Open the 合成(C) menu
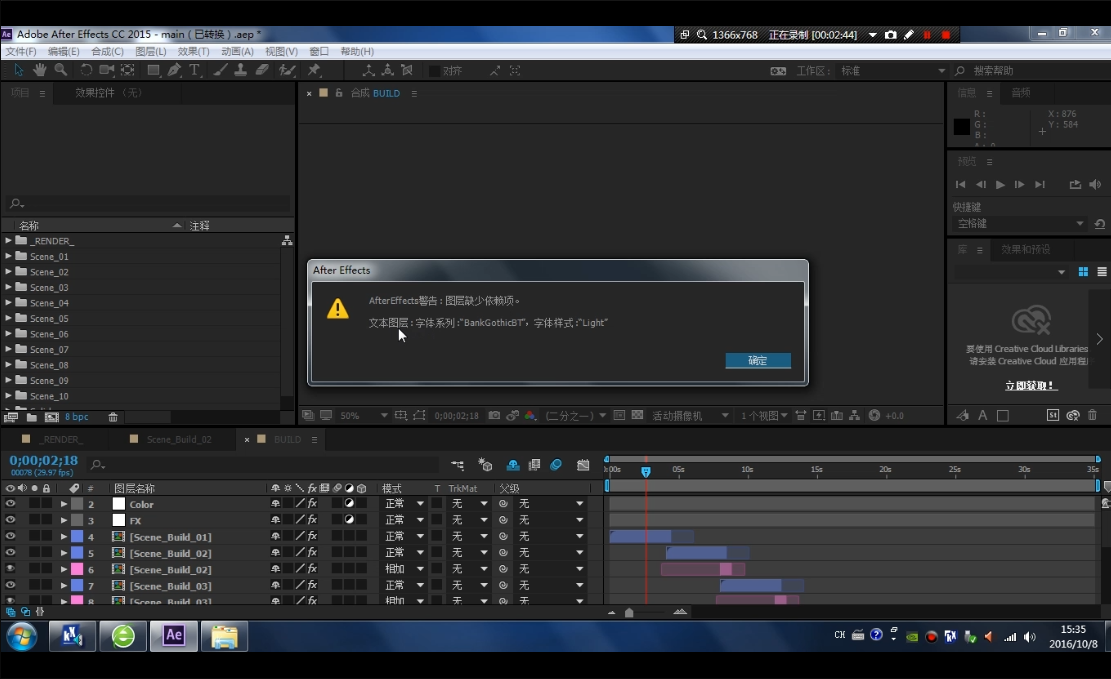Screen dimensions: 1111x679 [x=107, y=51]
